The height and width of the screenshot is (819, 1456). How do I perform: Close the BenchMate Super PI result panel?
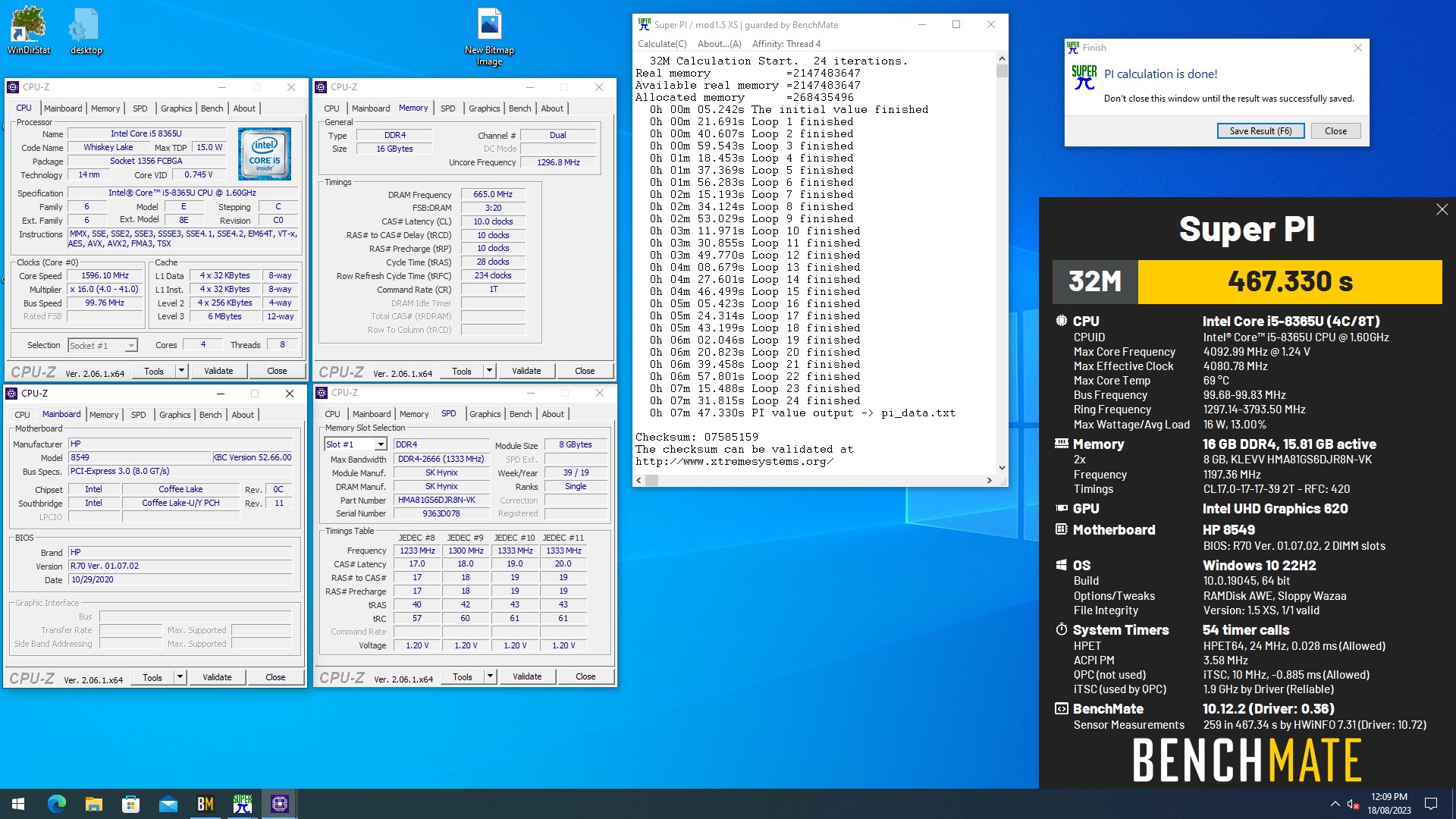(1442, 209)
